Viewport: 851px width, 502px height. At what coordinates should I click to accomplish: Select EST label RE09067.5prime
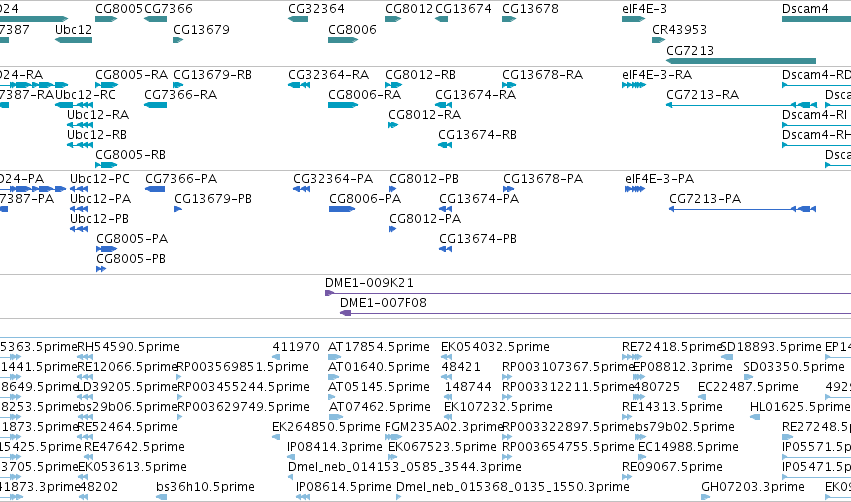[672, 468]
